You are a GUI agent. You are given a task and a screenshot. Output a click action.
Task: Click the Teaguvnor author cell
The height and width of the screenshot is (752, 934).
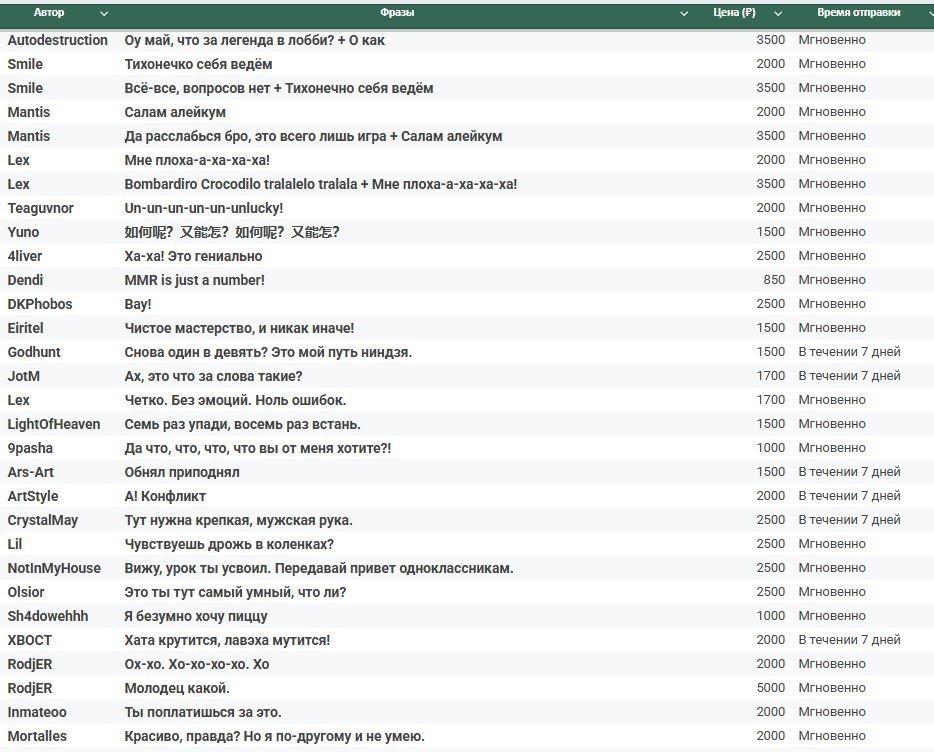pyautogui.click(x=40, y=208)
